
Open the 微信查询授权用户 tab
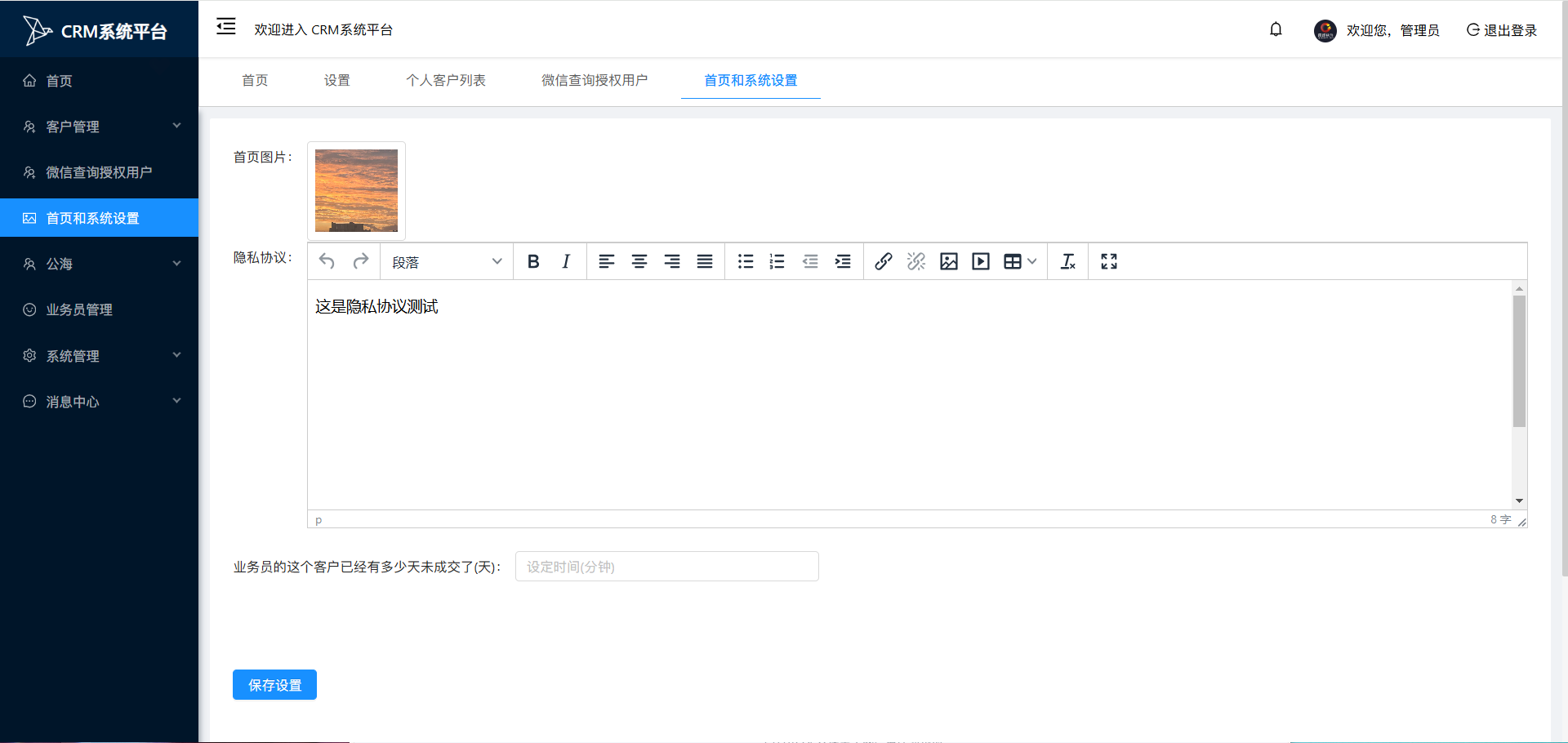click(x=593, y=80)
